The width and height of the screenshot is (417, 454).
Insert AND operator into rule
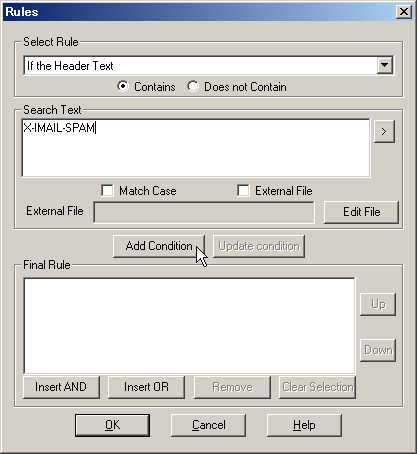point(61,387)
